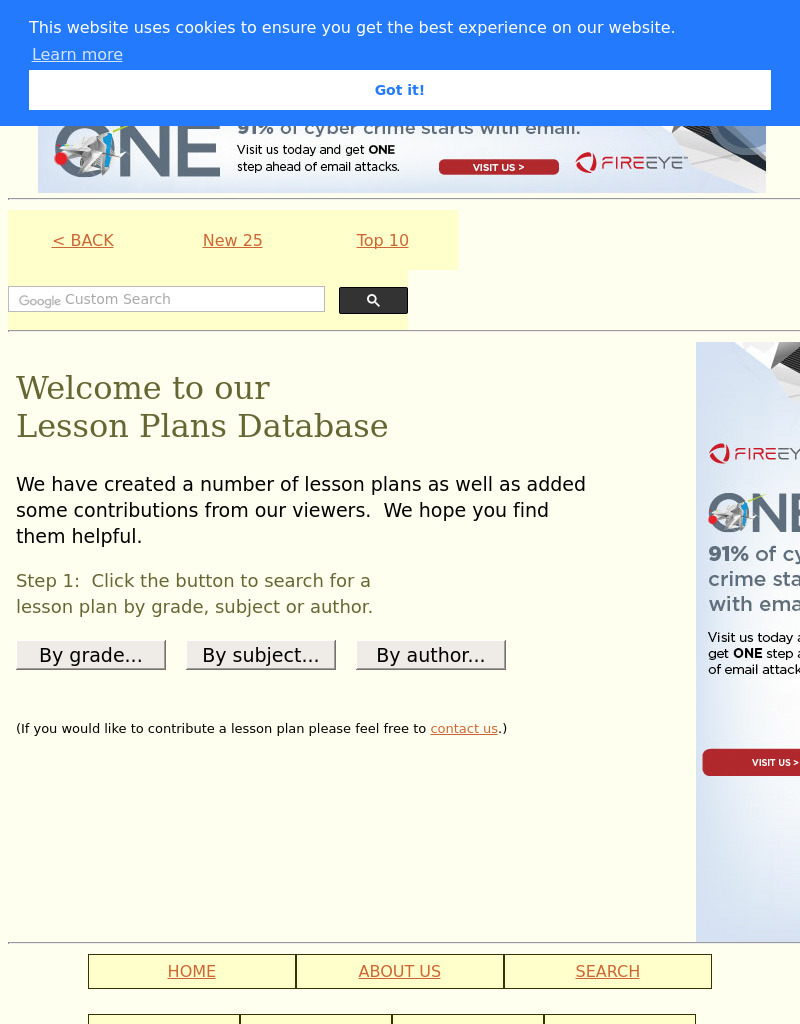Select HOME in the bottom navigation
The height and width of the screenshot is (1024, 800).
[191, 971]
